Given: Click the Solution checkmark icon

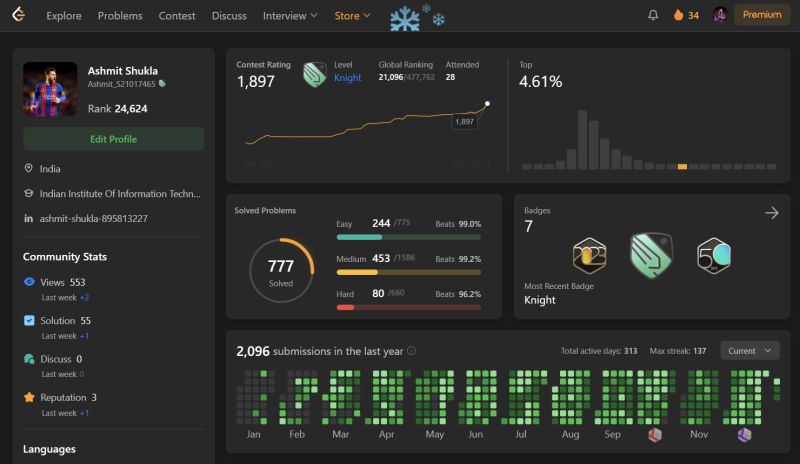Looking at the screenshot, I should tap(29, 320).
